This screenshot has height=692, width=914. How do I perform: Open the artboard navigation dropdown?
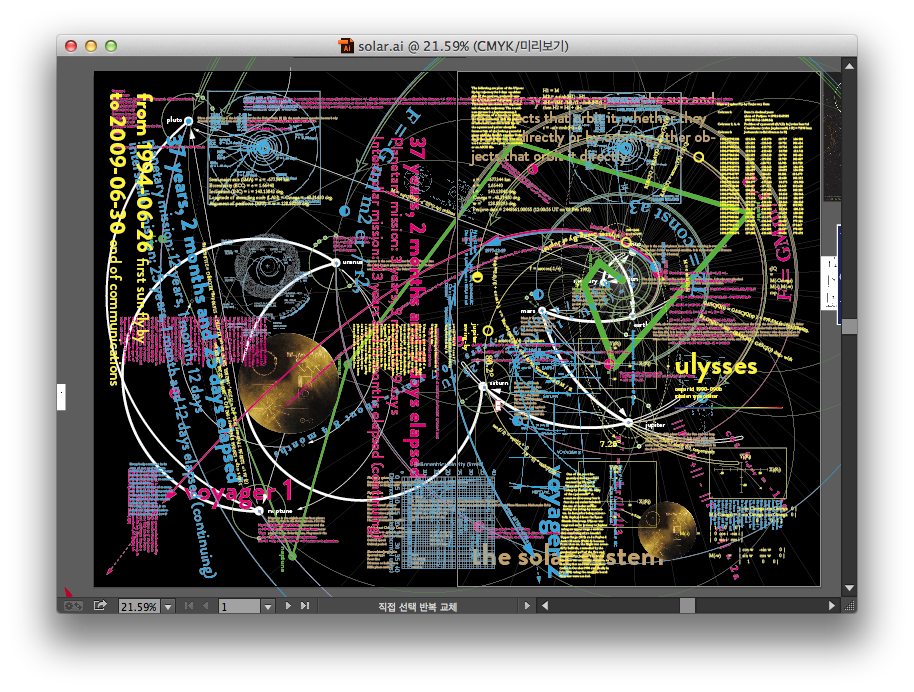(x=268, y=606)
